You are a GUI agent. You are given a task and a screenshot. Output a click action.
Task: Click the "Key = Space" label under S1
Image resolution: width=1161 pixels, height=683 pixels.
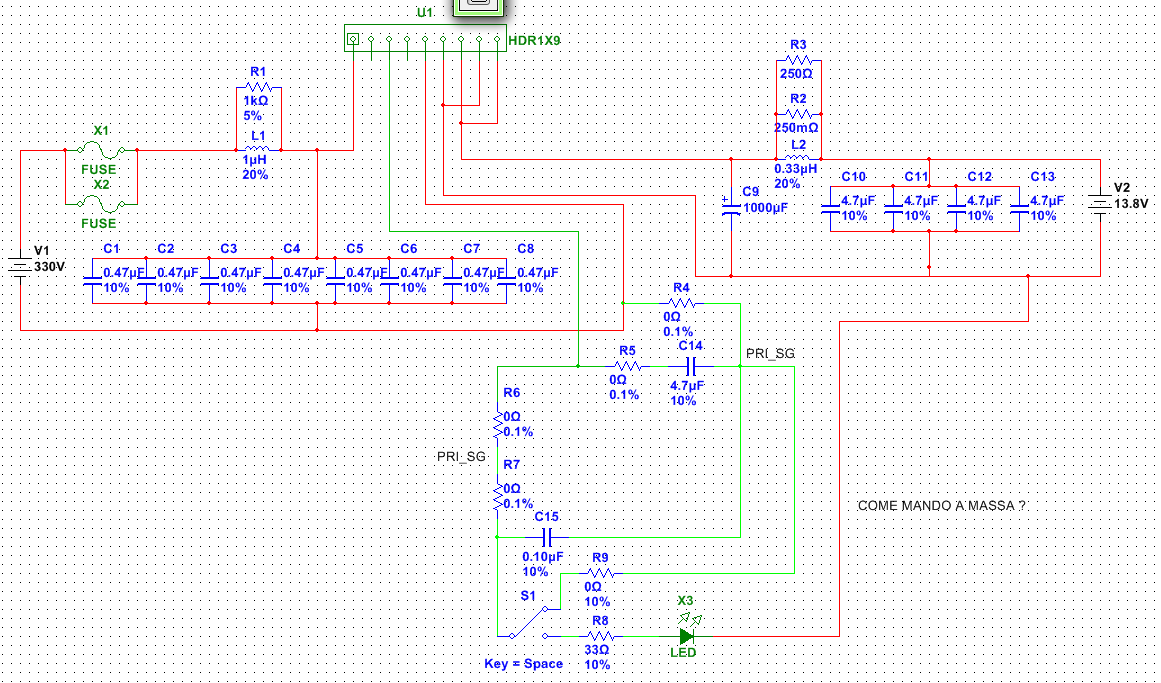click(523, 664)
